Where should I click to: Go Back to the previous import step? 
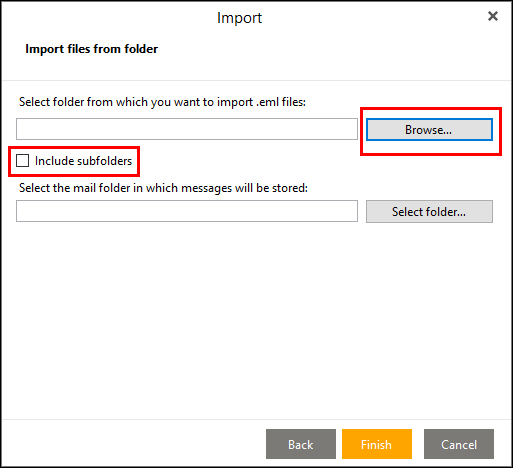[301, 444]
